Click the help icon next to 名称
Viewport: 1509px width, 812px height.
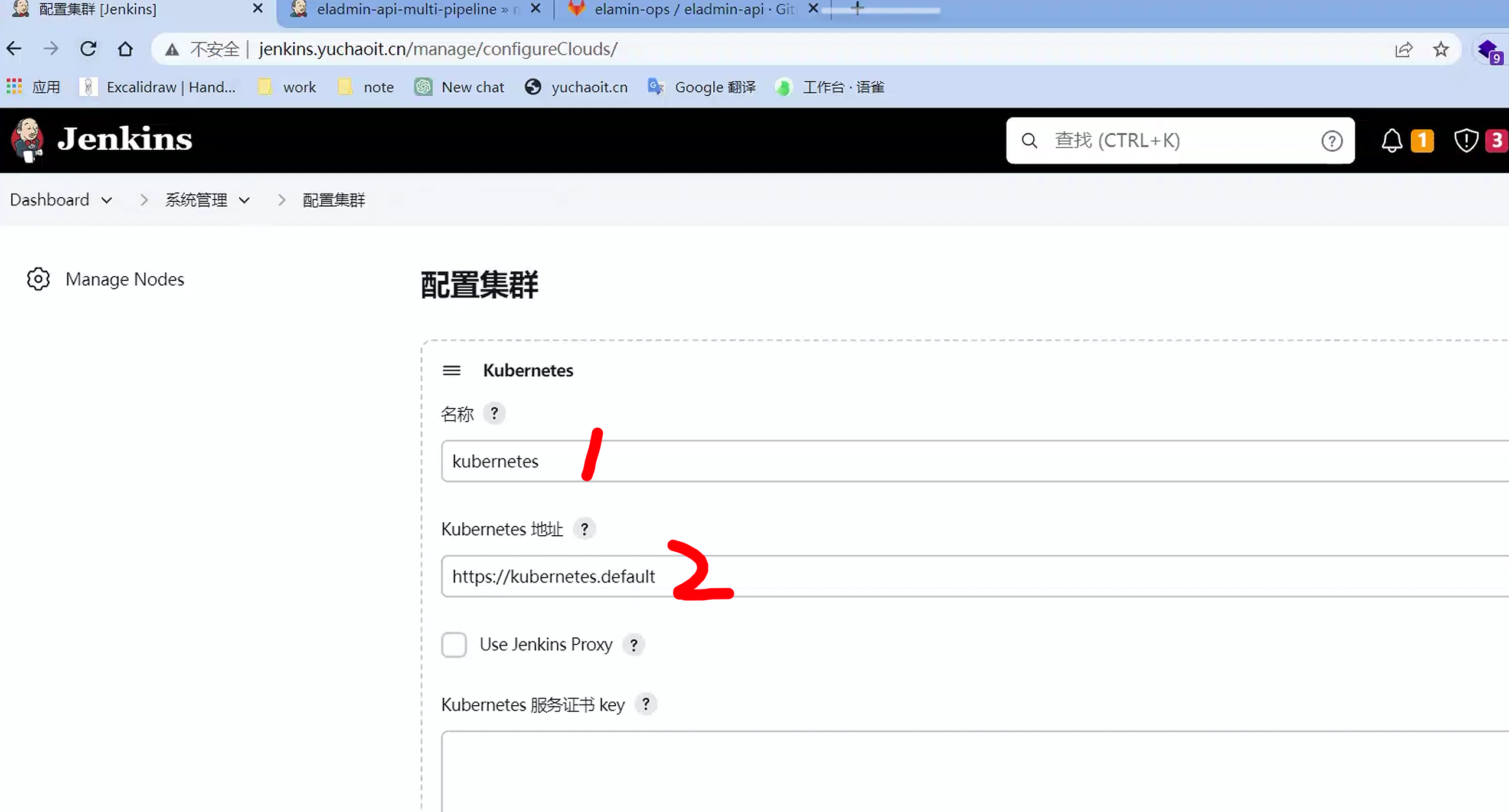(494, 413)
